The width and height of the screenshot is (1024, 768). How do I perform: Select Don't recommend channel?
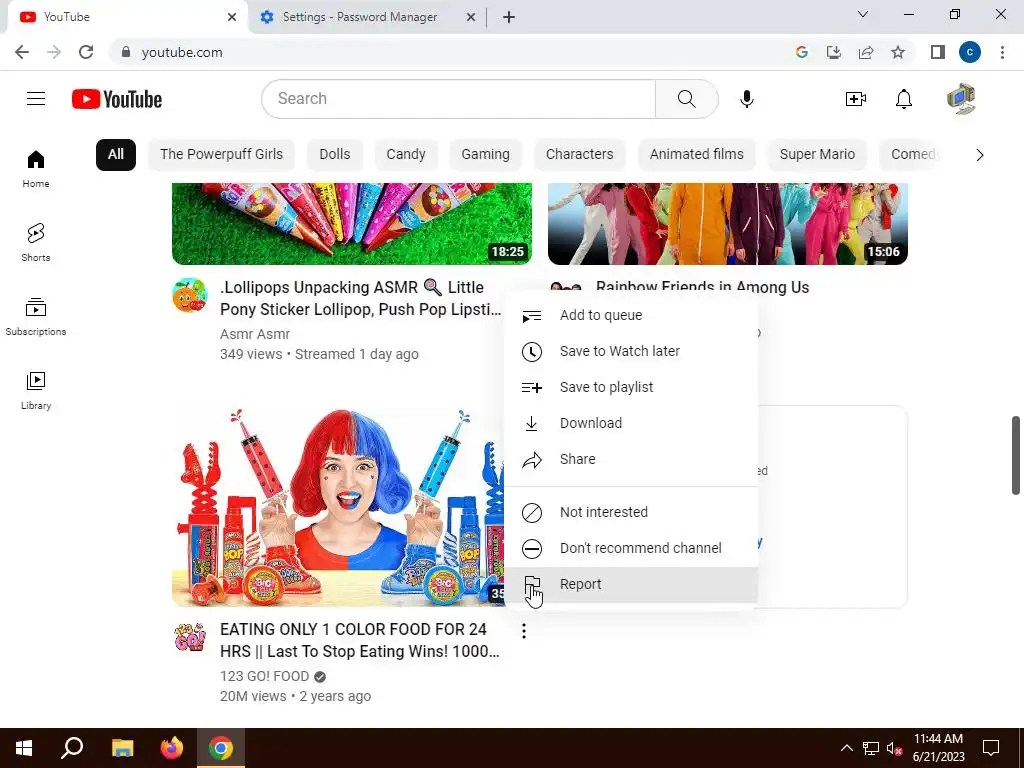(631, 549)
